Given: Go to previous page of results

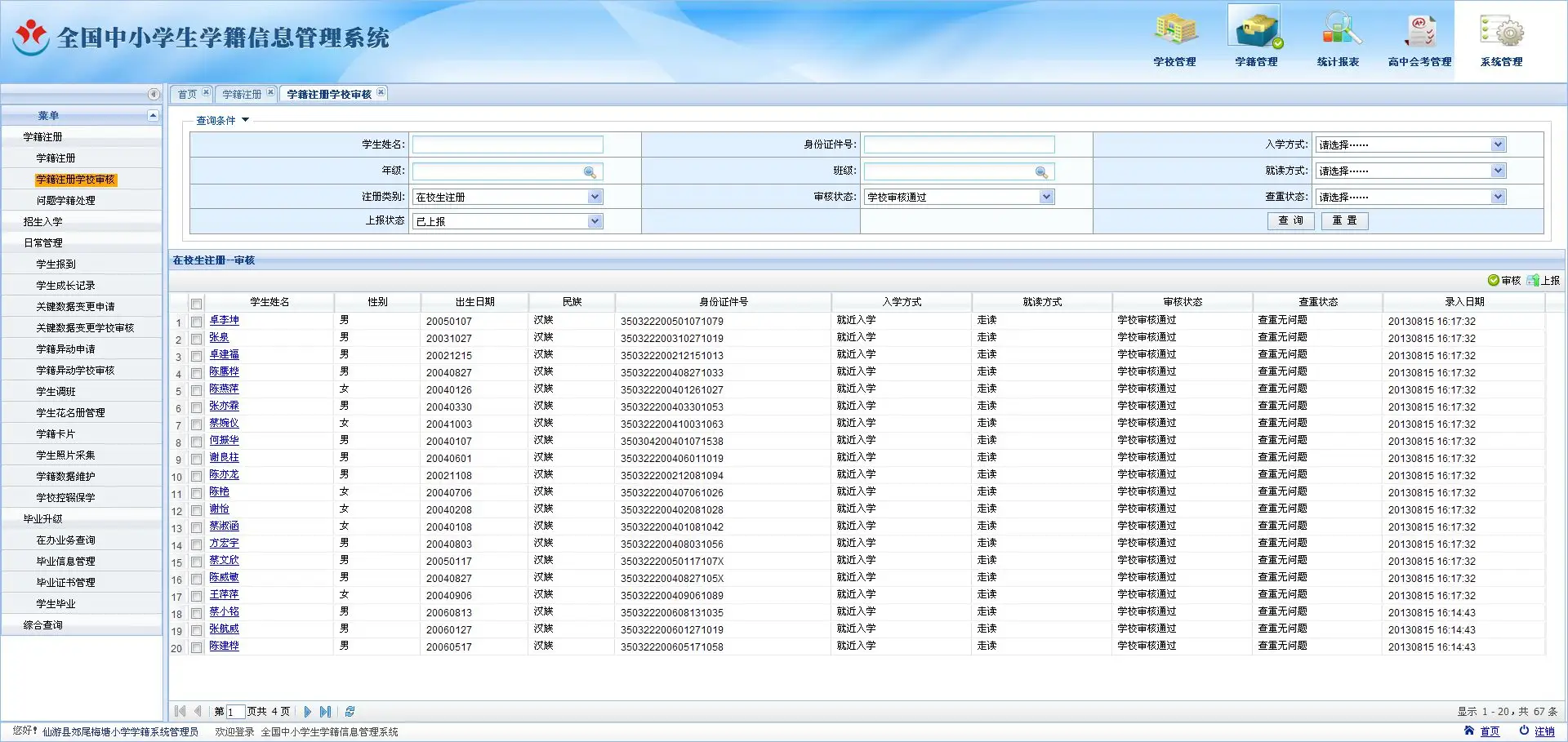Looking at the screenshot, I should click(x=198, y=712).
